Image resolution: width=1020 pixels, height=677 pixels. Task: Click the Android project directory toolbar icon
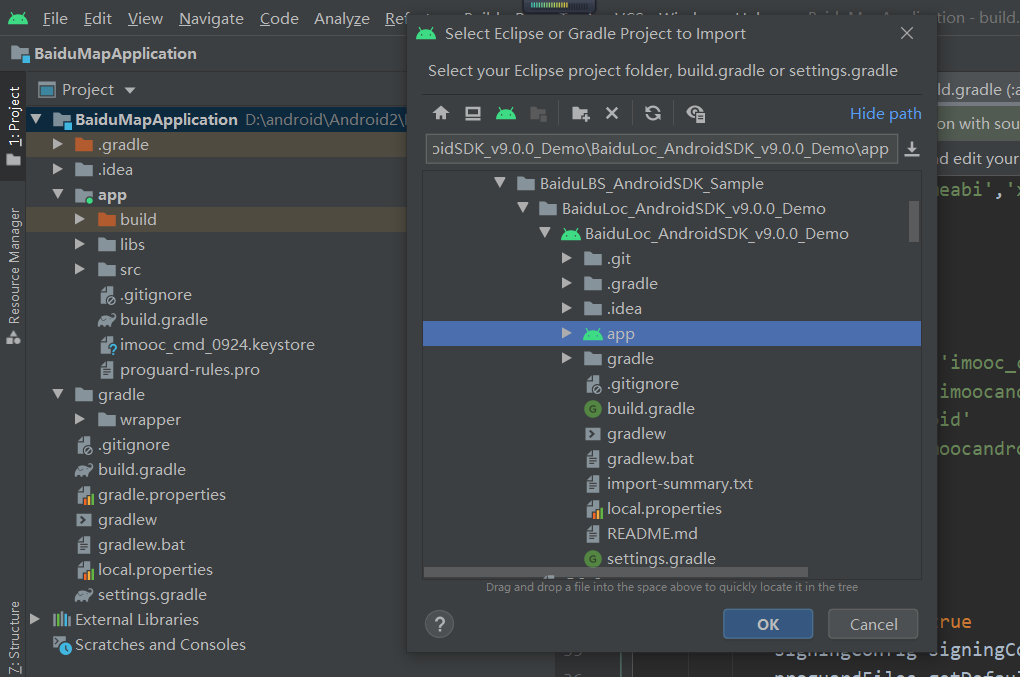pos(506,114)
